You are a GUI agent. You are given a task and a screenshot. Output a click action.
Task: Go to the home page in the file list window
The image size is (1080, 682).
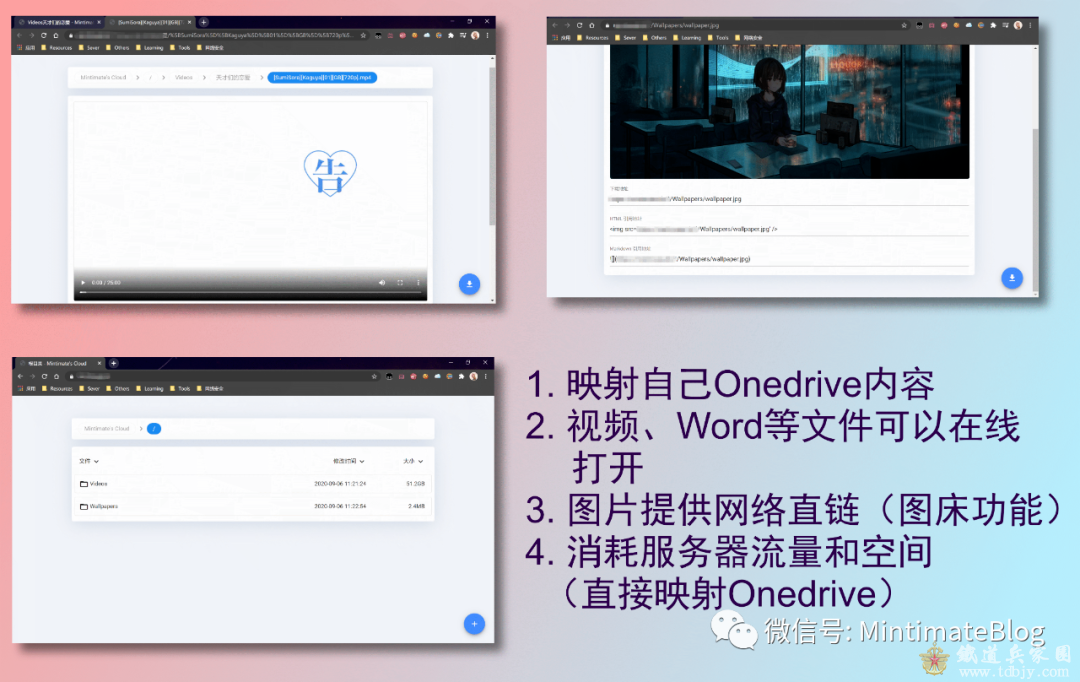pos(56,376)
